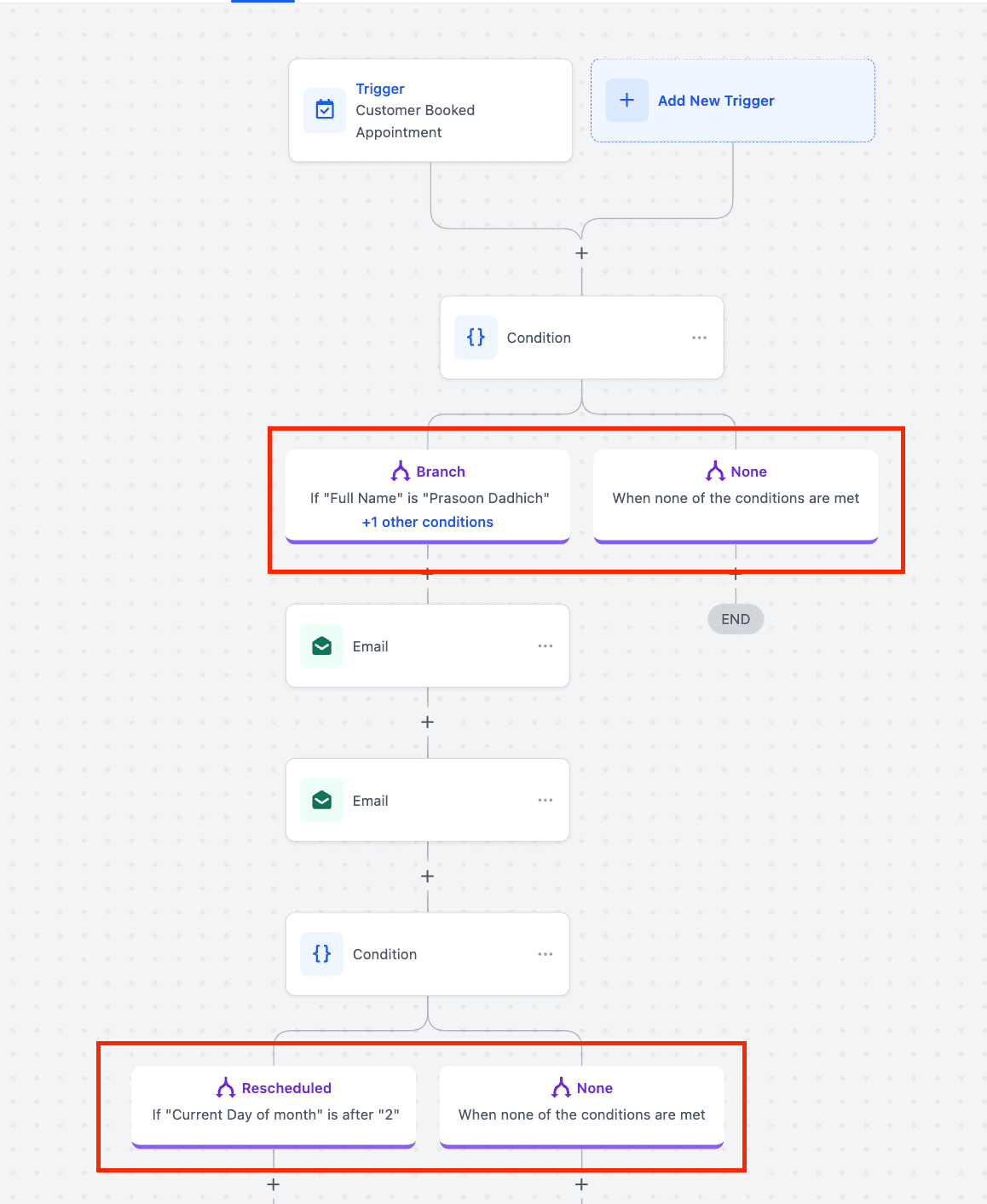The height and width of the screenshot is (1204, 987).
Task: Click the branch icon next to the Rescheduled label
Action: (226, 1088)
